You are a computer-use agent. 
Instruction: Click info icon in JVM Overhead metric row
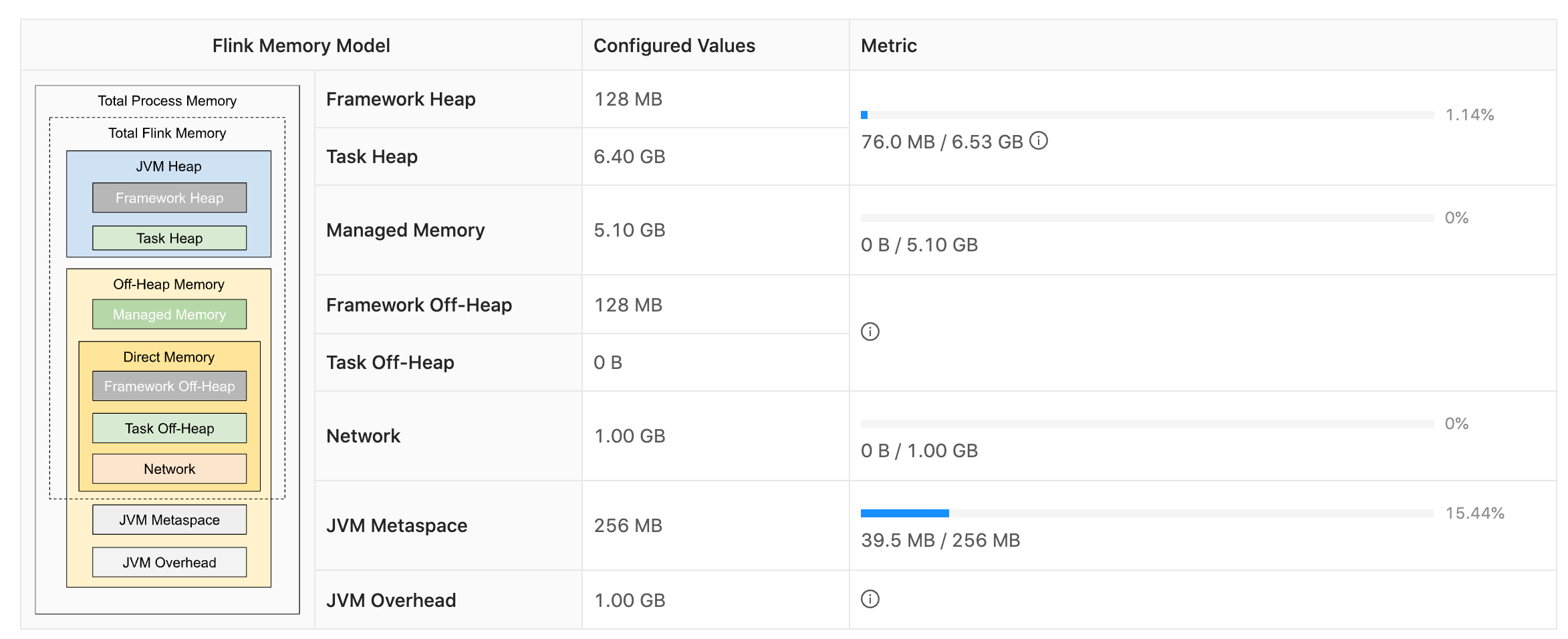click(870, 599)
